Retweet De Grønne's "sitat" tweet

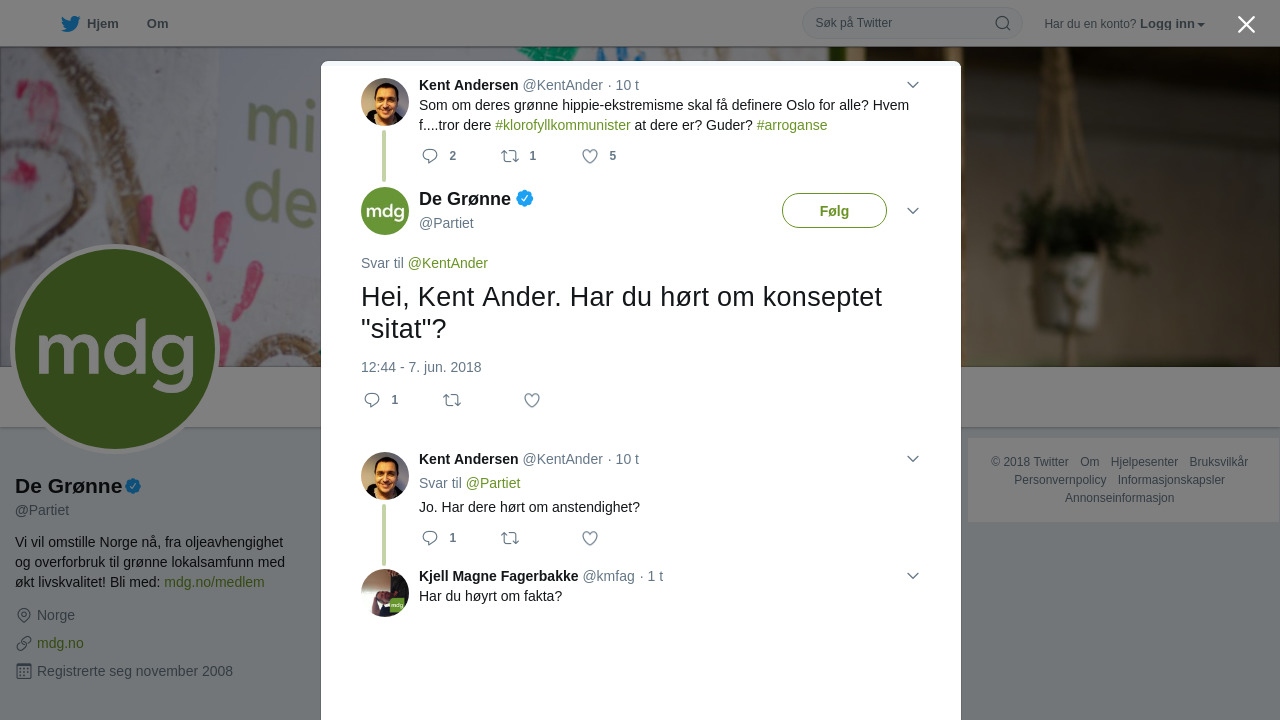[x=452, y=400]
